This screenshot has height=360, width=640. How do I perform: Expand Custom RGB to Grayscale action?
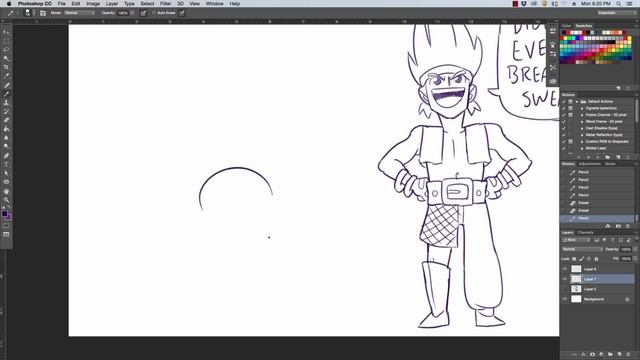[582, 142]
